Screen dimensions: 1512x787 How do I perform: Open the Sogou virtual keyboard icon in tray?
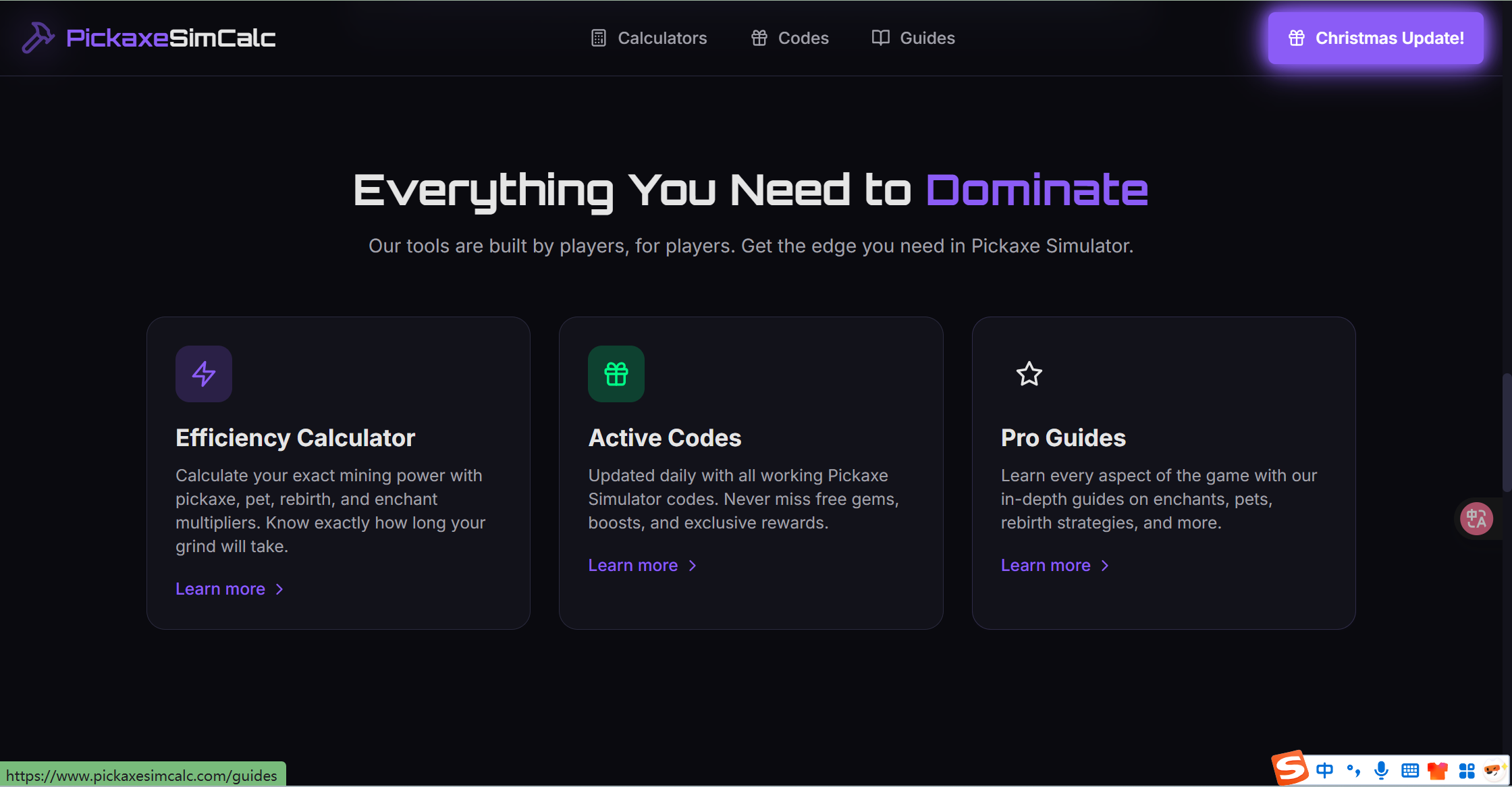click(x=1411, y=770)
